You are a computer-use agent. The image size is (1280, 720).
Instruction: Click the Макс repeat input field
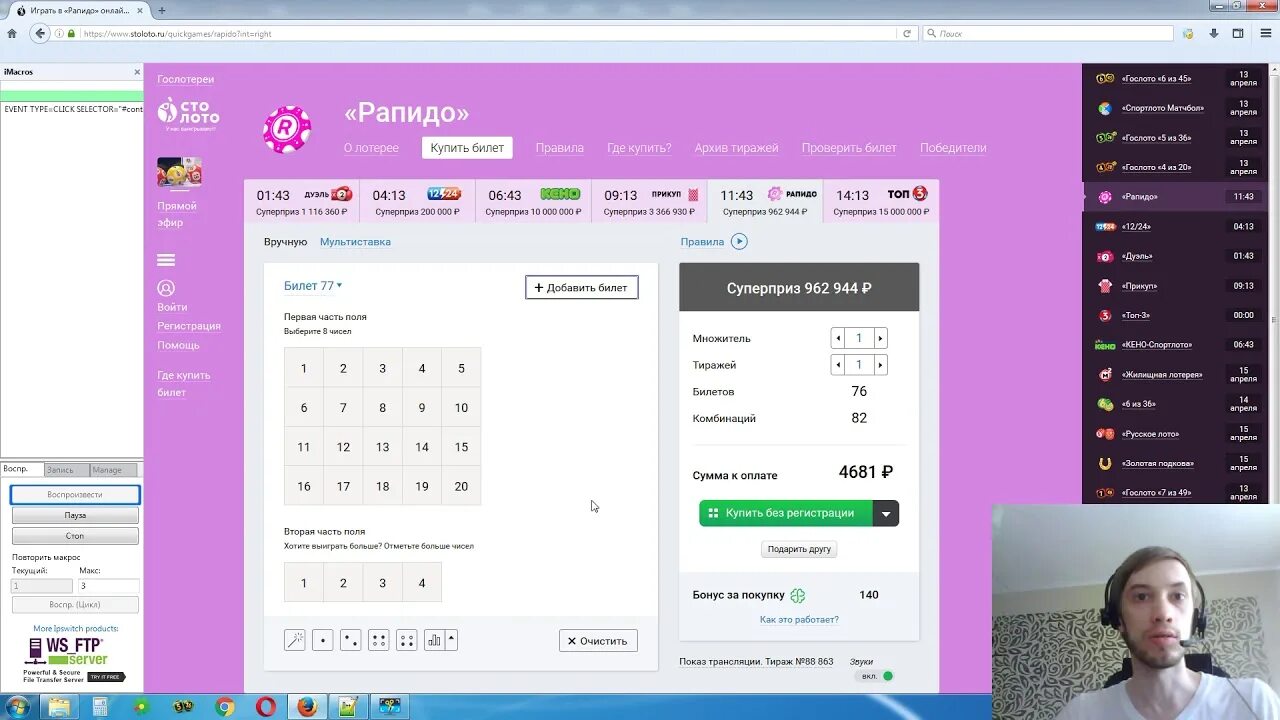(108, 586)
